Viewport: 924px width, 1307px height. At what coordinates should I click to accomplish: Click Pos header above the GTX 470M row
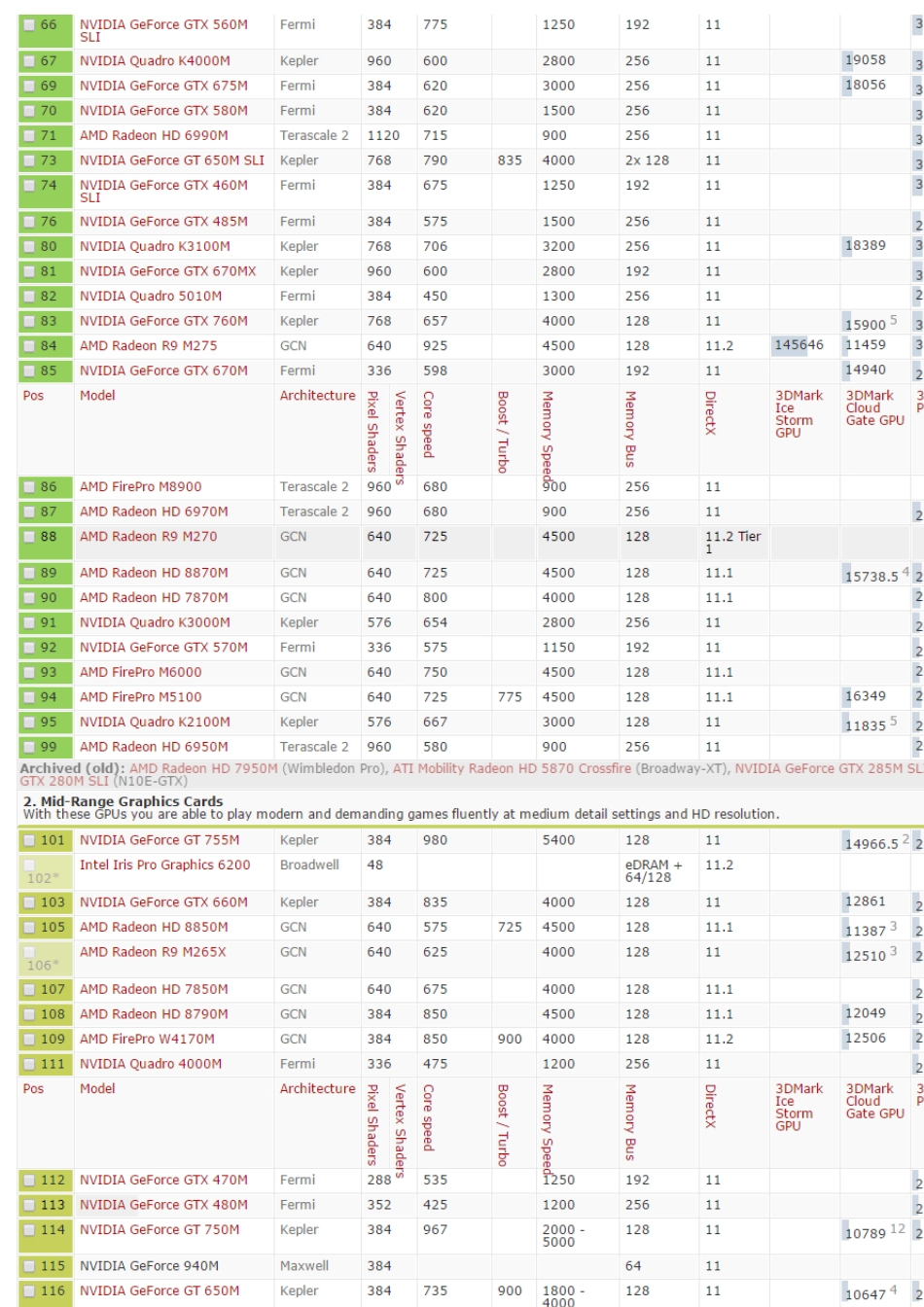point(33,1088)
